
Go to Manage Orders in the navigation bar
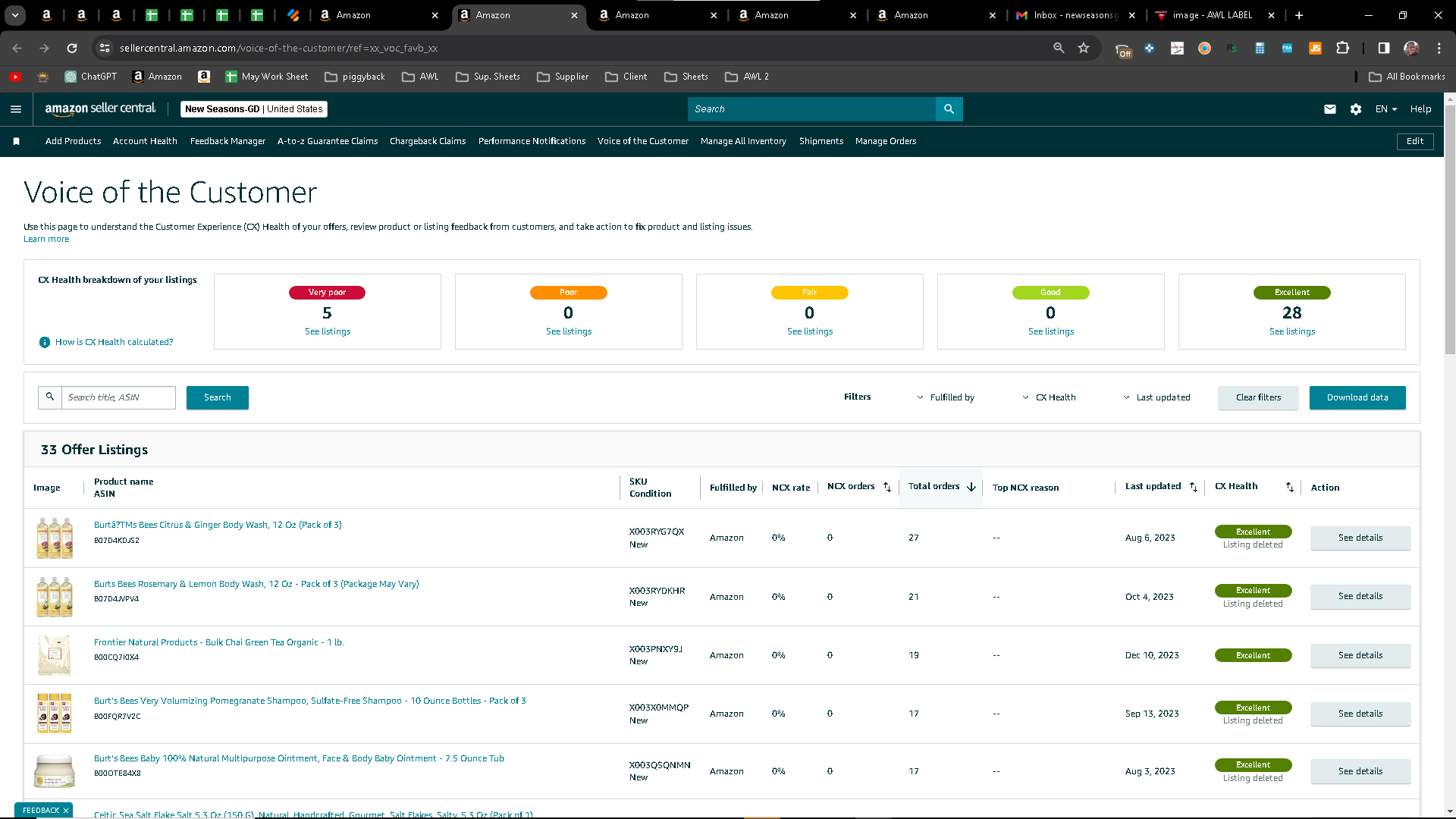coord(886,141)
